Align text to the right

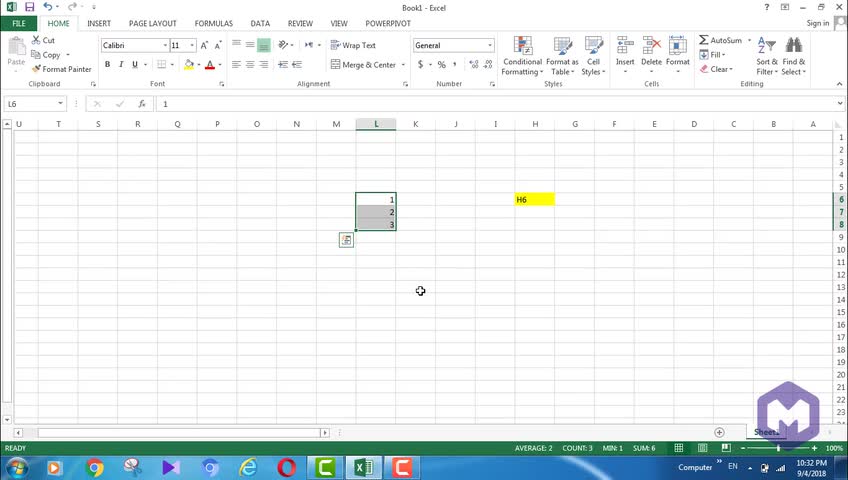[x=264, y=64]
